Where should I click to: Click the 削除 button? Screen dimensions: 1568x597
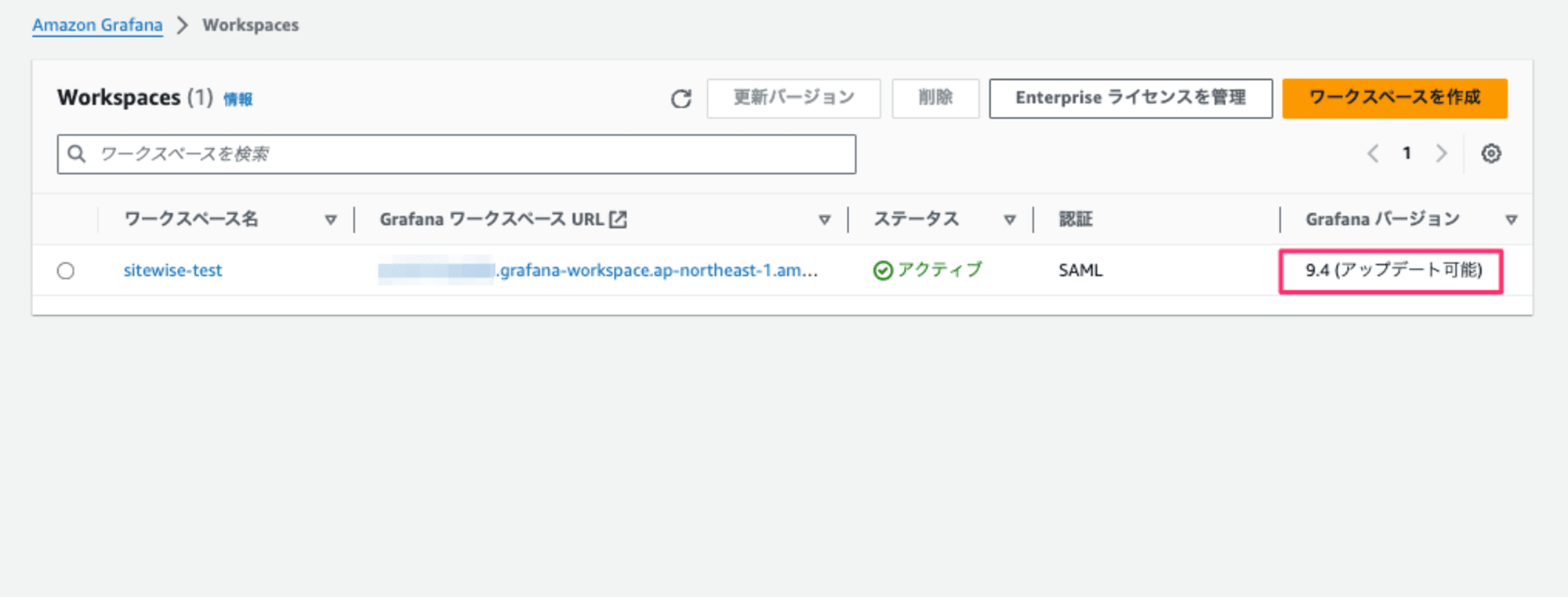935,98
